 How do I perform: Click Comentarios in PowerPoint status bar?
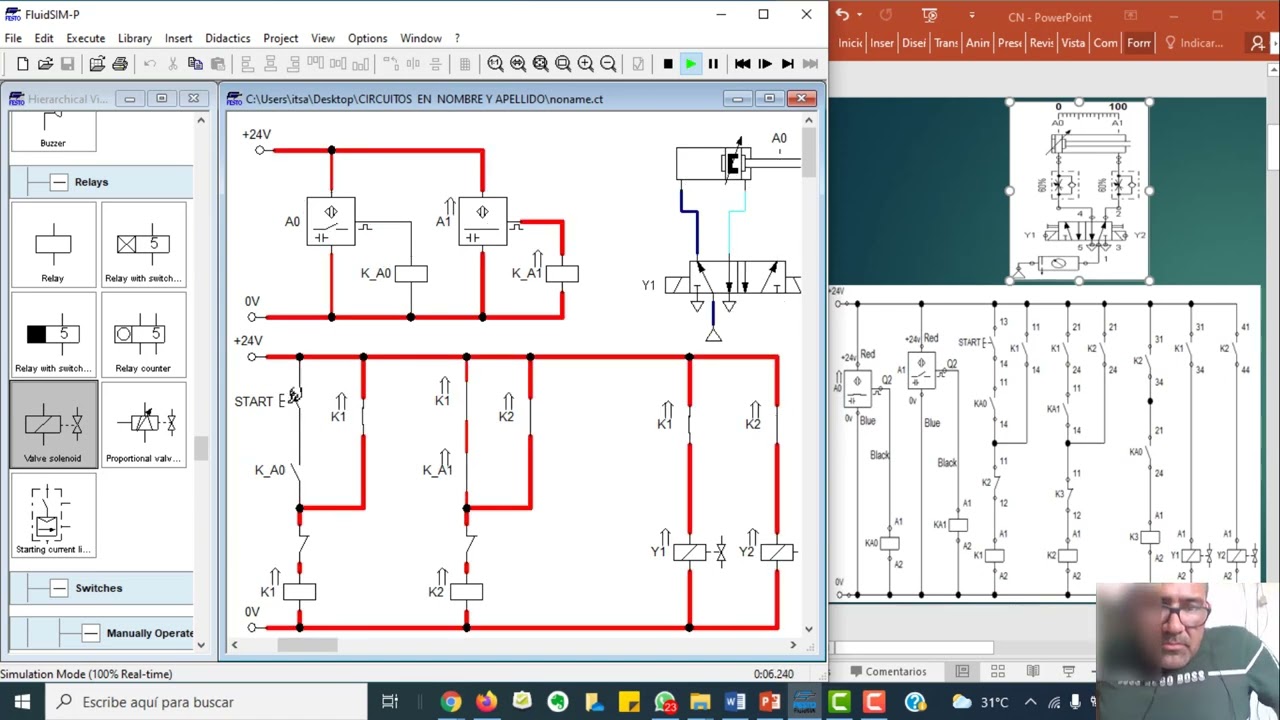coord(887,671)
